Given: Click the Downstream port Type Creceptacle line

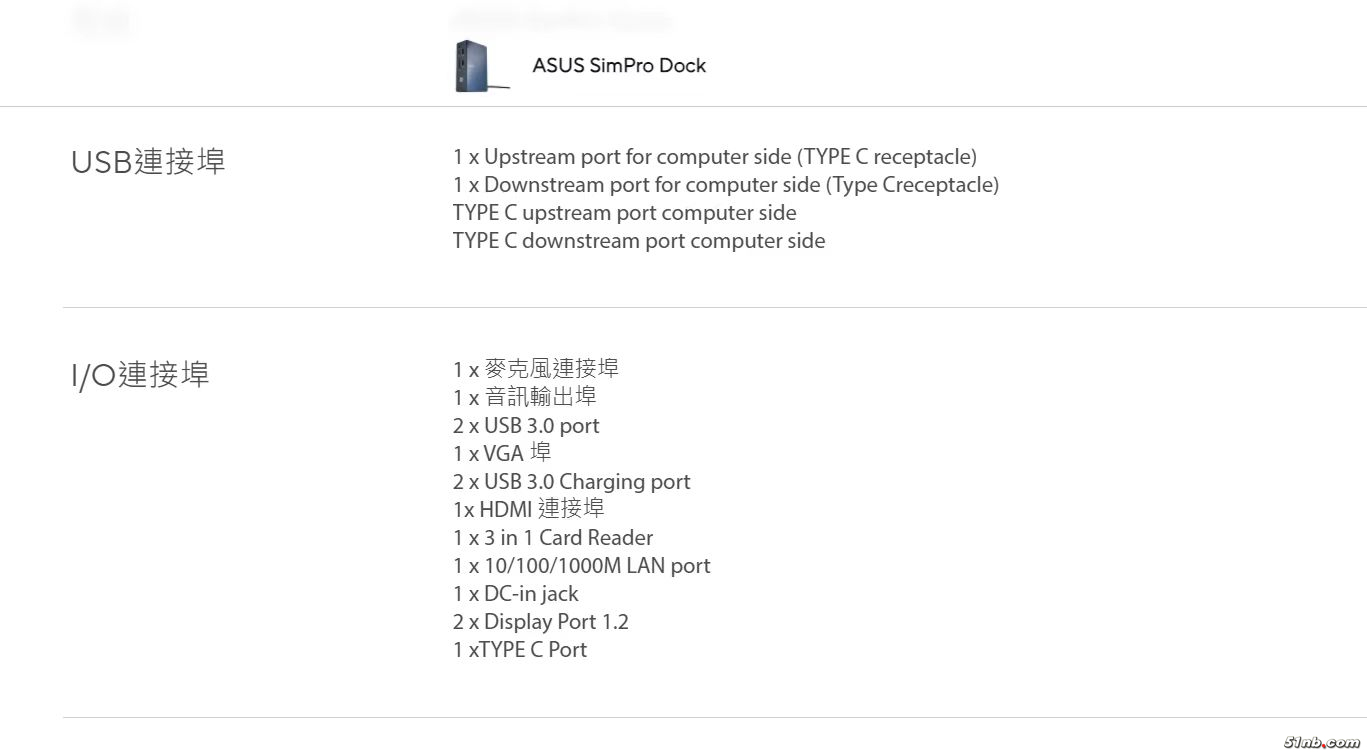Looking at the screenshot, I should point(725,185).
